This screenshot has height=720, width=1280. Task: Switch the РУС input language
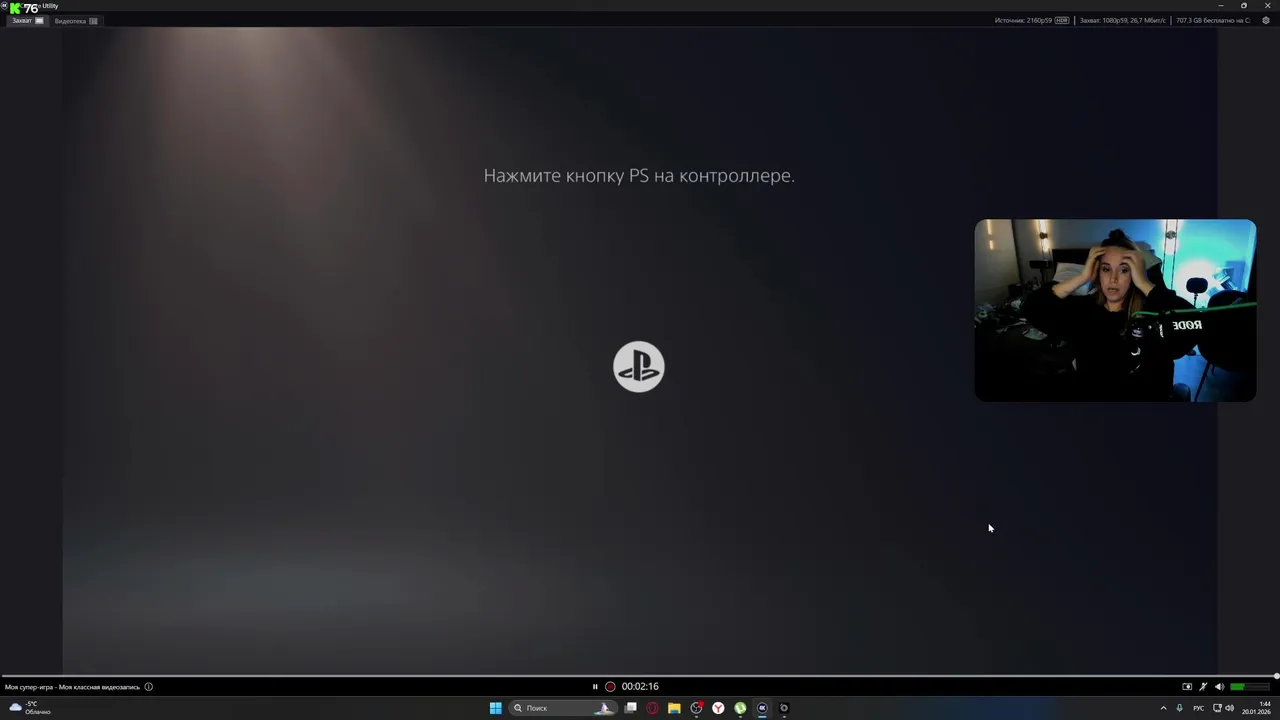(1198, 708)
